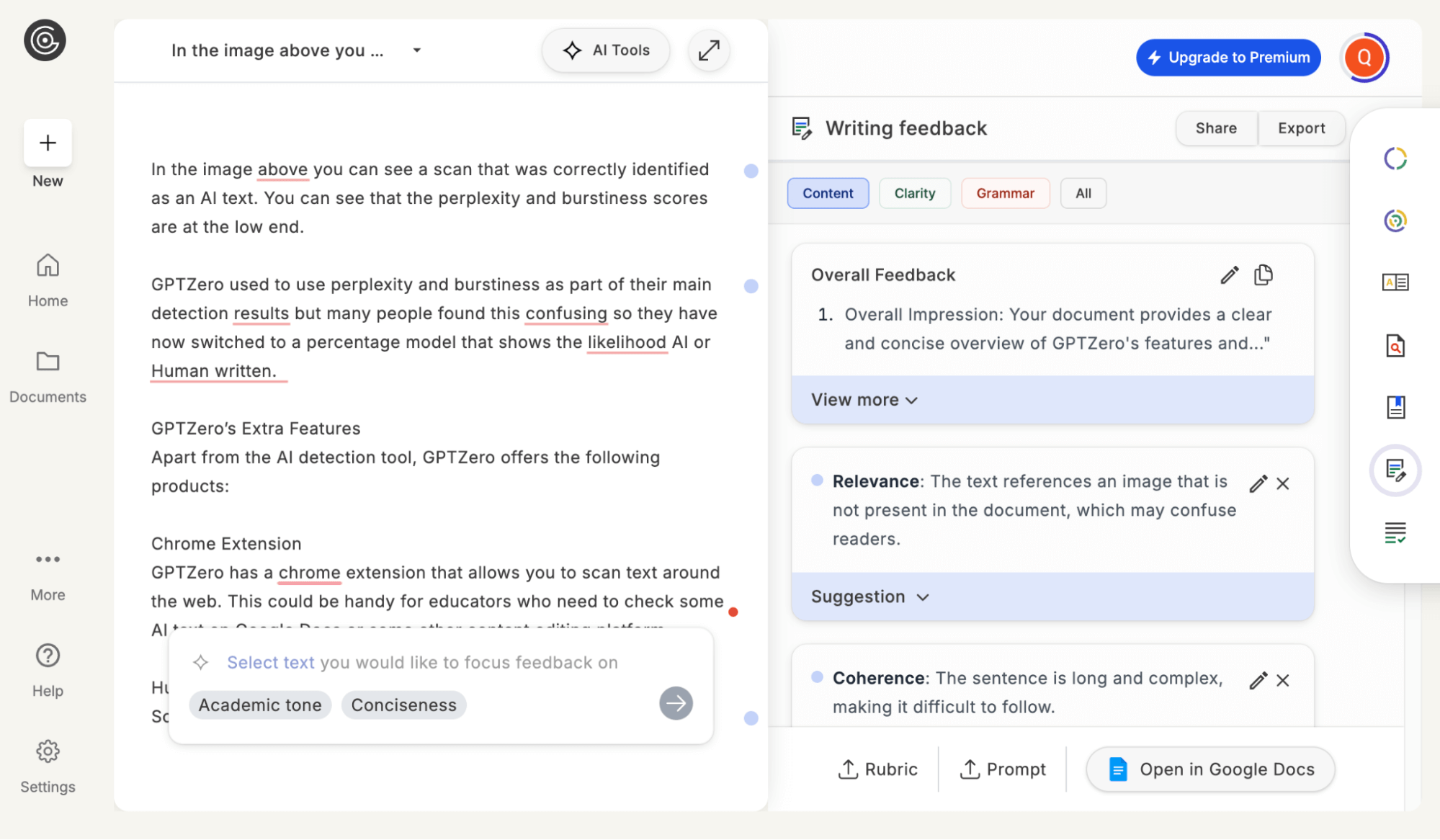
Task: Click the blue dot beside bottom paragraph
Action: (x=751, y=718)
